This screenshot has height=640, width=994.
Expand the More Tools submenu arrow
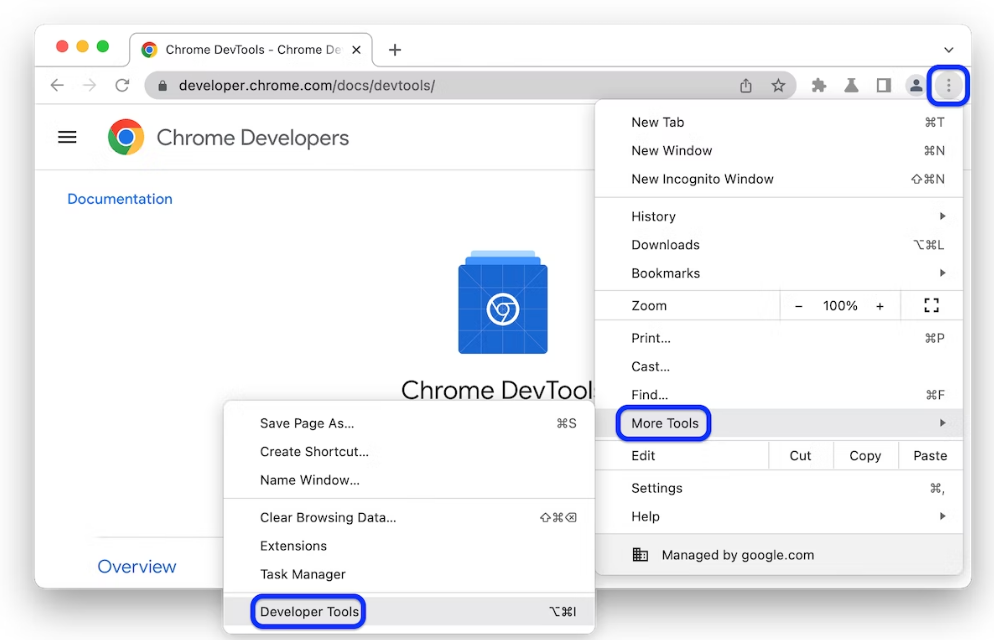coord(943,423)
